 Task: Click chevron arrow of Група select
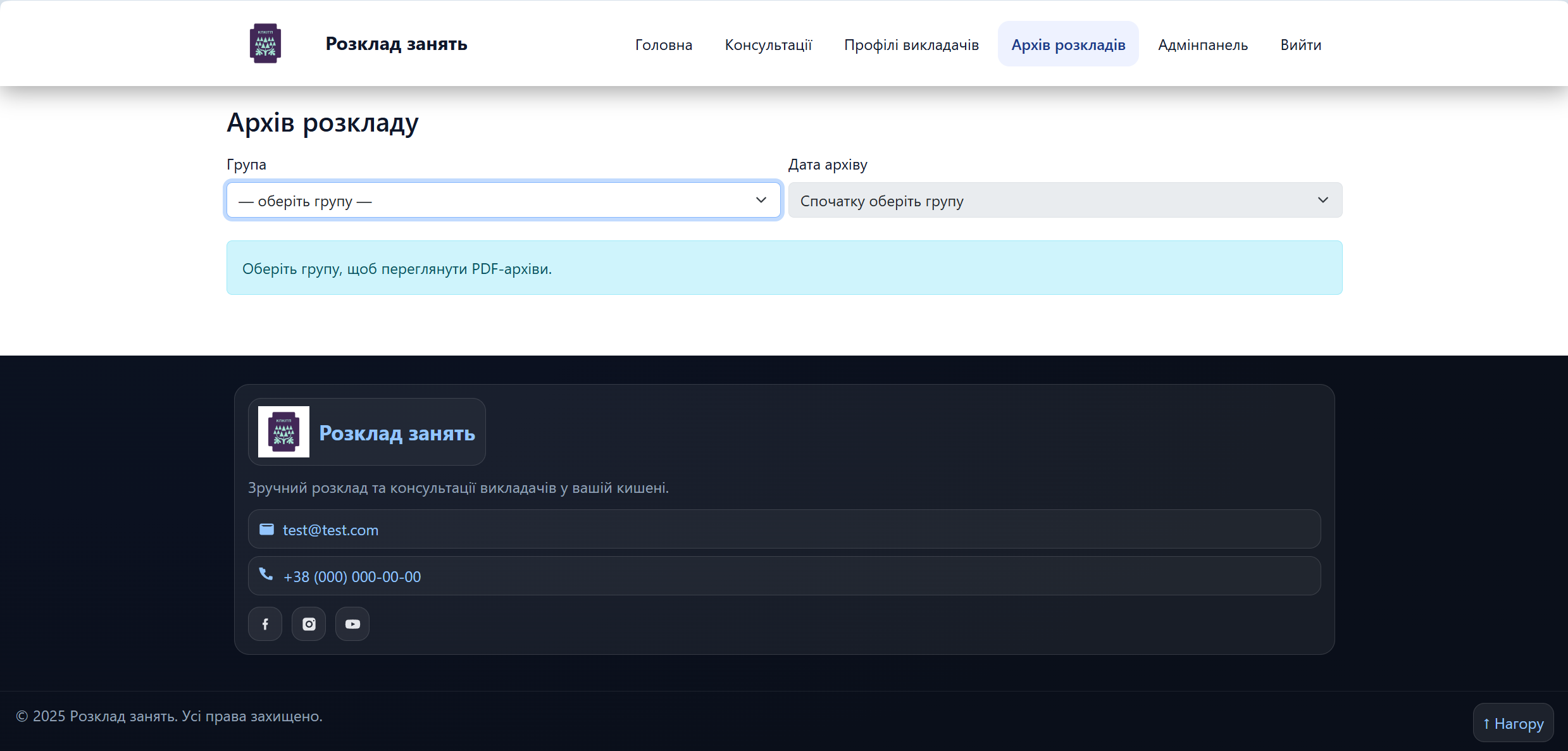pyautogui.click(x=761, y=200)
